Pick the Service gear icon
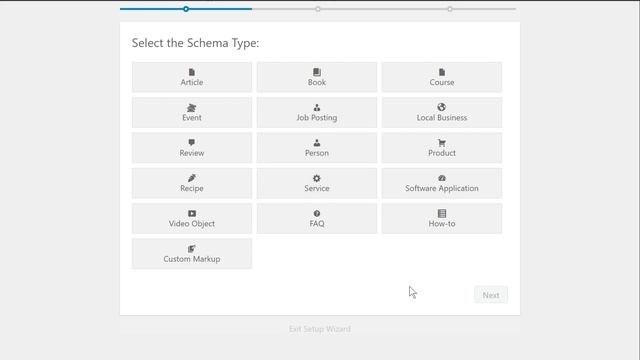640x360 pixels. pyautogui.click(x=317, y=178)
